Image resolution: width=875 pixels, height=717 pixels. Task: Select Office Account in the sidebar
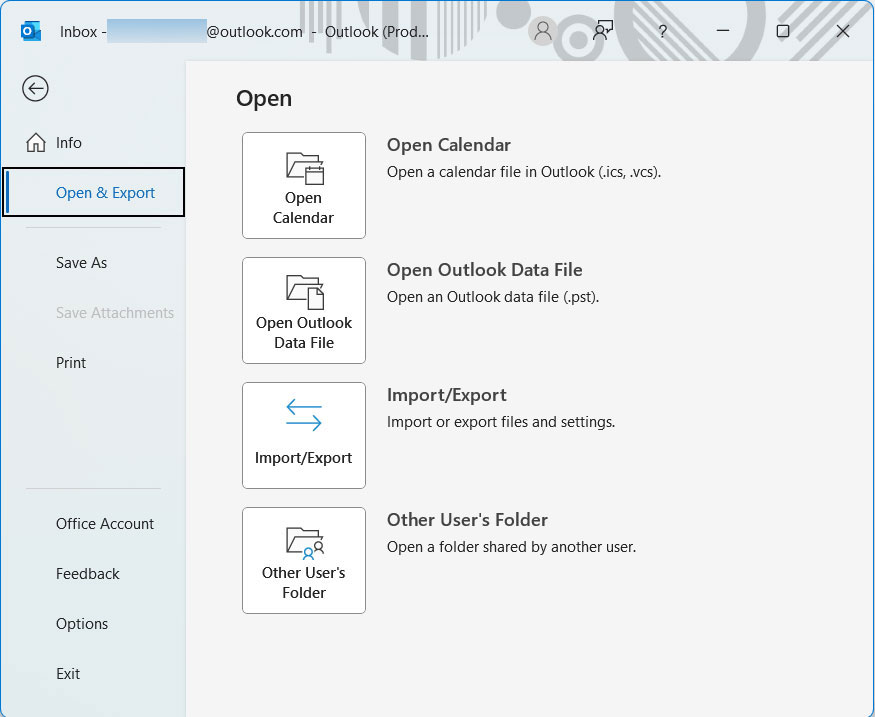(105, 523)
